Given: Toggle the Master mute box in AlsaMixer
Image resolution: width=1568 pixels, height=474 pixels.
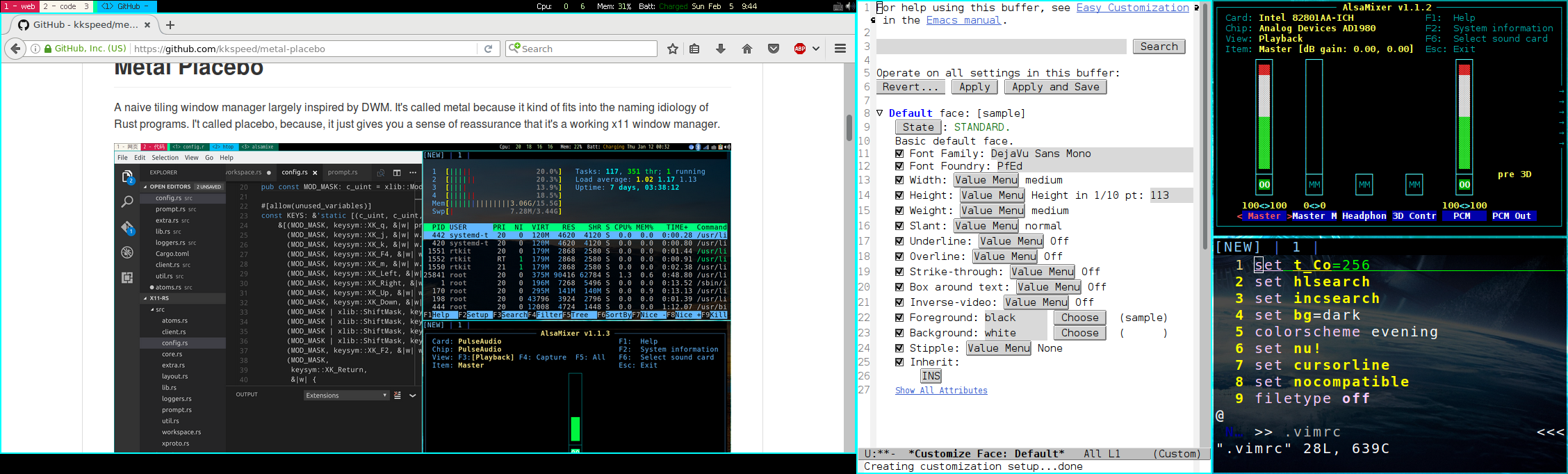Looking at the screenshot, I should point(1264,185).
